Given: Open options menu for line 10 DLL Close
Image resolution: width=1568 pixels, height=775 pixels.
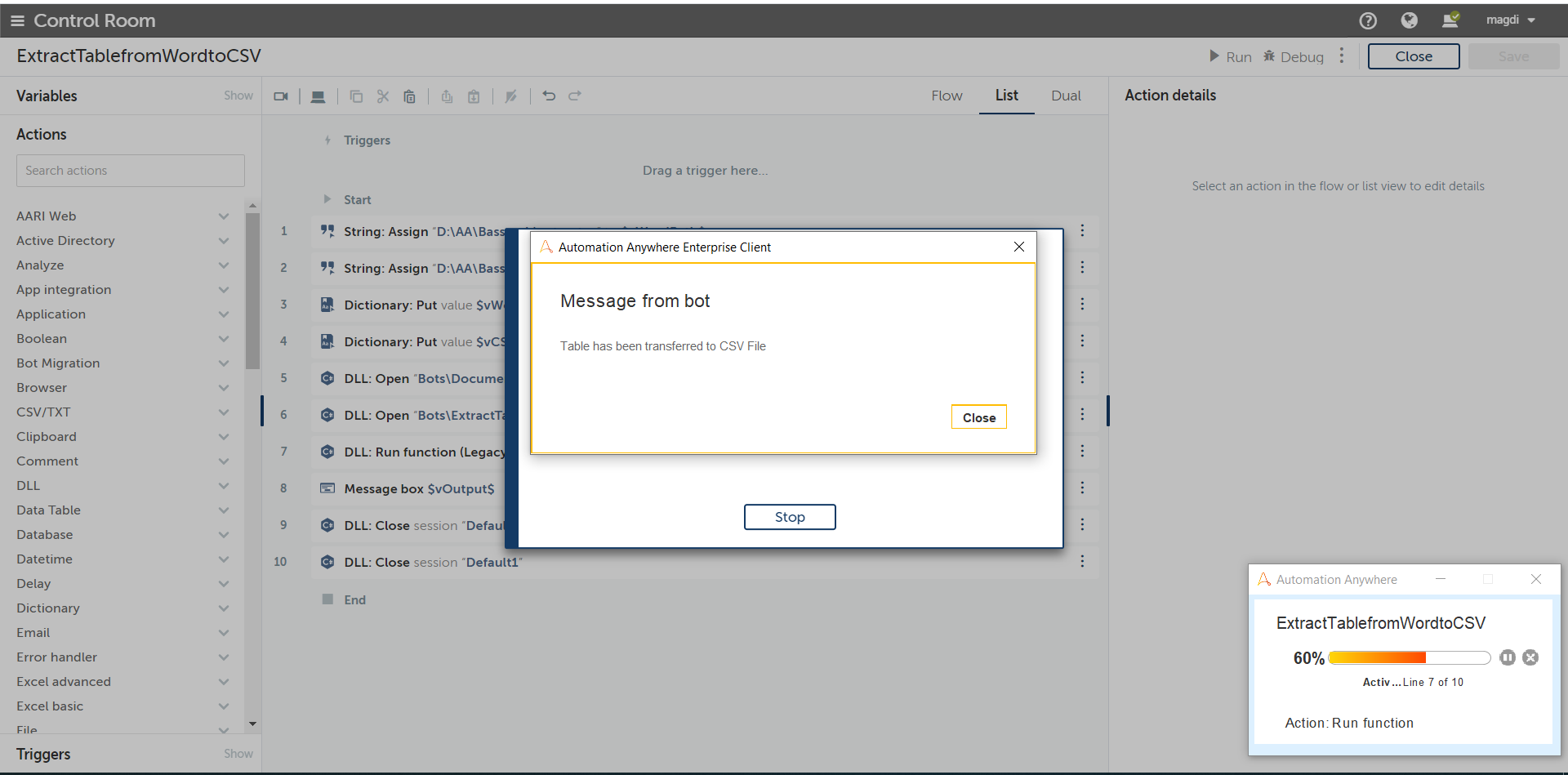Looking at the screenshot, I should pos(1082,561).
